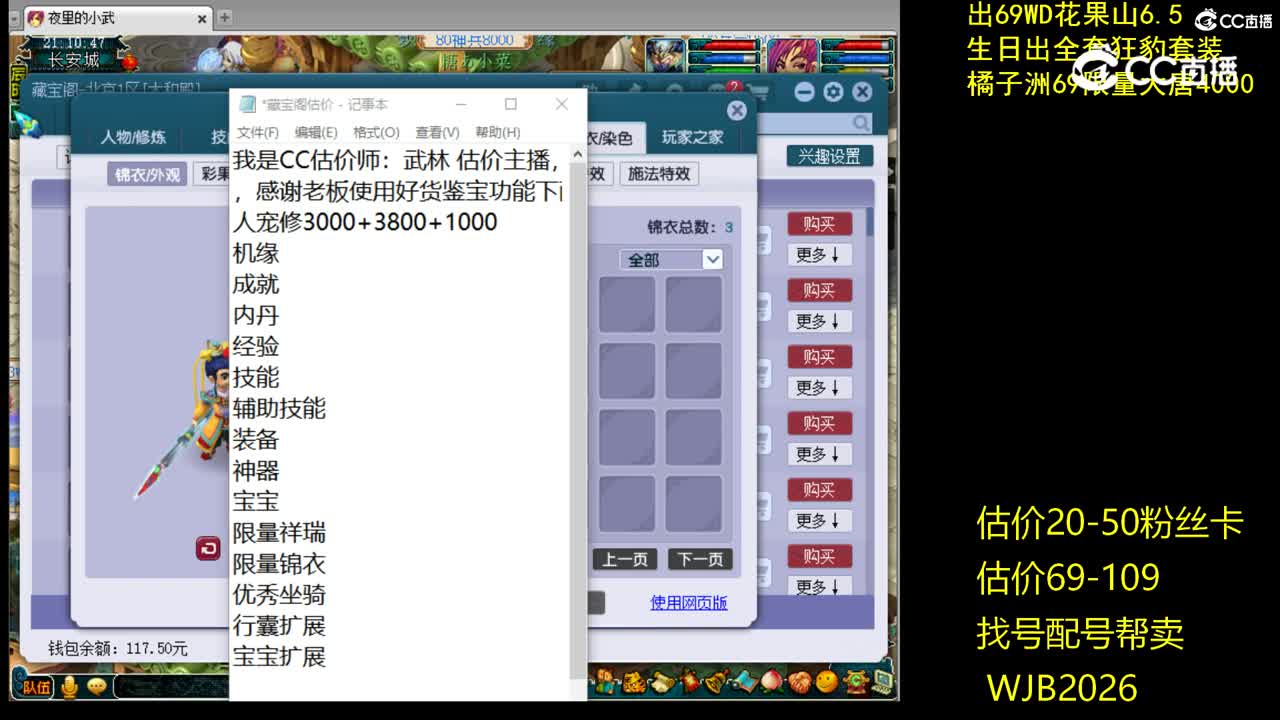This screenshot has width=1280, height=720.
Task: Expand 更多 in the third listing row
Action: pyautogui.click(x=818, y=387)
